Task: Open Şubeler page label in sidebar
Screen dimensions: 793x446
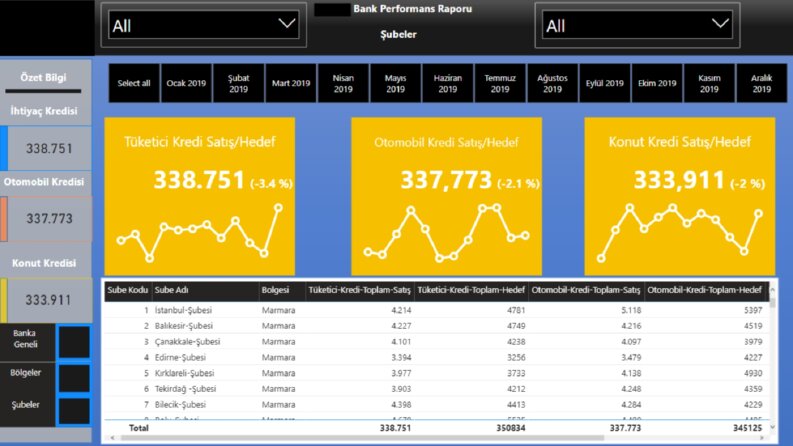Action: point(25,405)
